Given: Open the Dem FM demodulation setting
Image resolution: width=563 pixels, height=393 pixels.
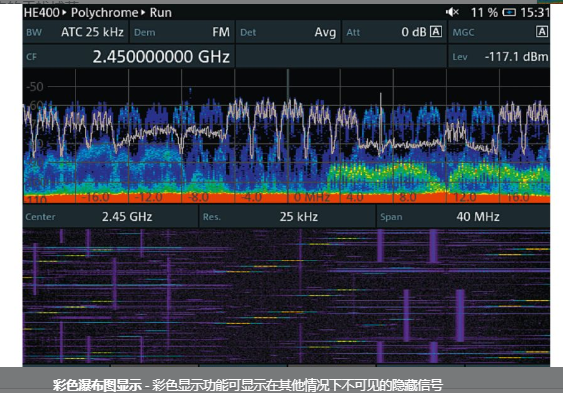Looking at the screenshot, I should pos(182,32).
